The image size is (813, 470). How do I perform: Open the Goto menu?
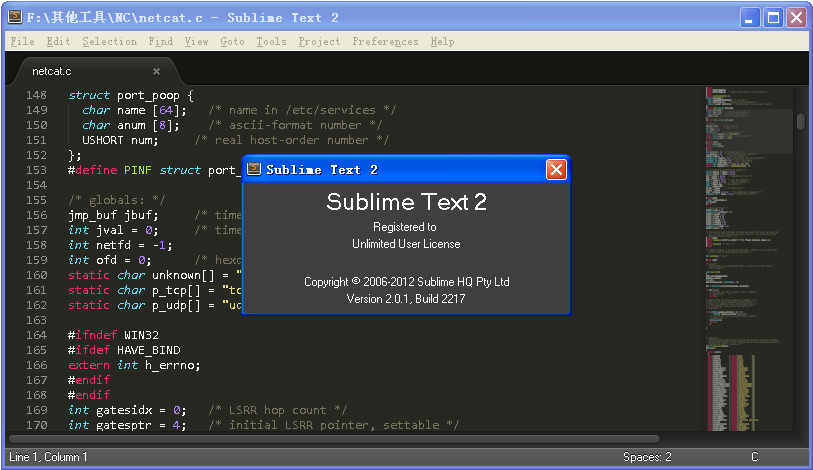(x=232, y=42)
